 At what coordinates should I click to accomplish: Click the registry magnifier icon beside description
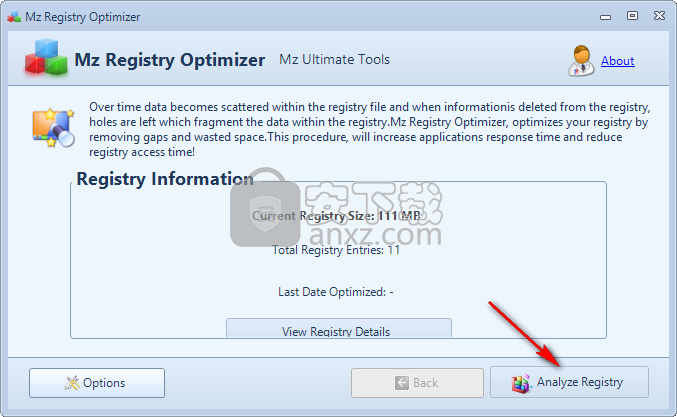(x=53, y=128)
